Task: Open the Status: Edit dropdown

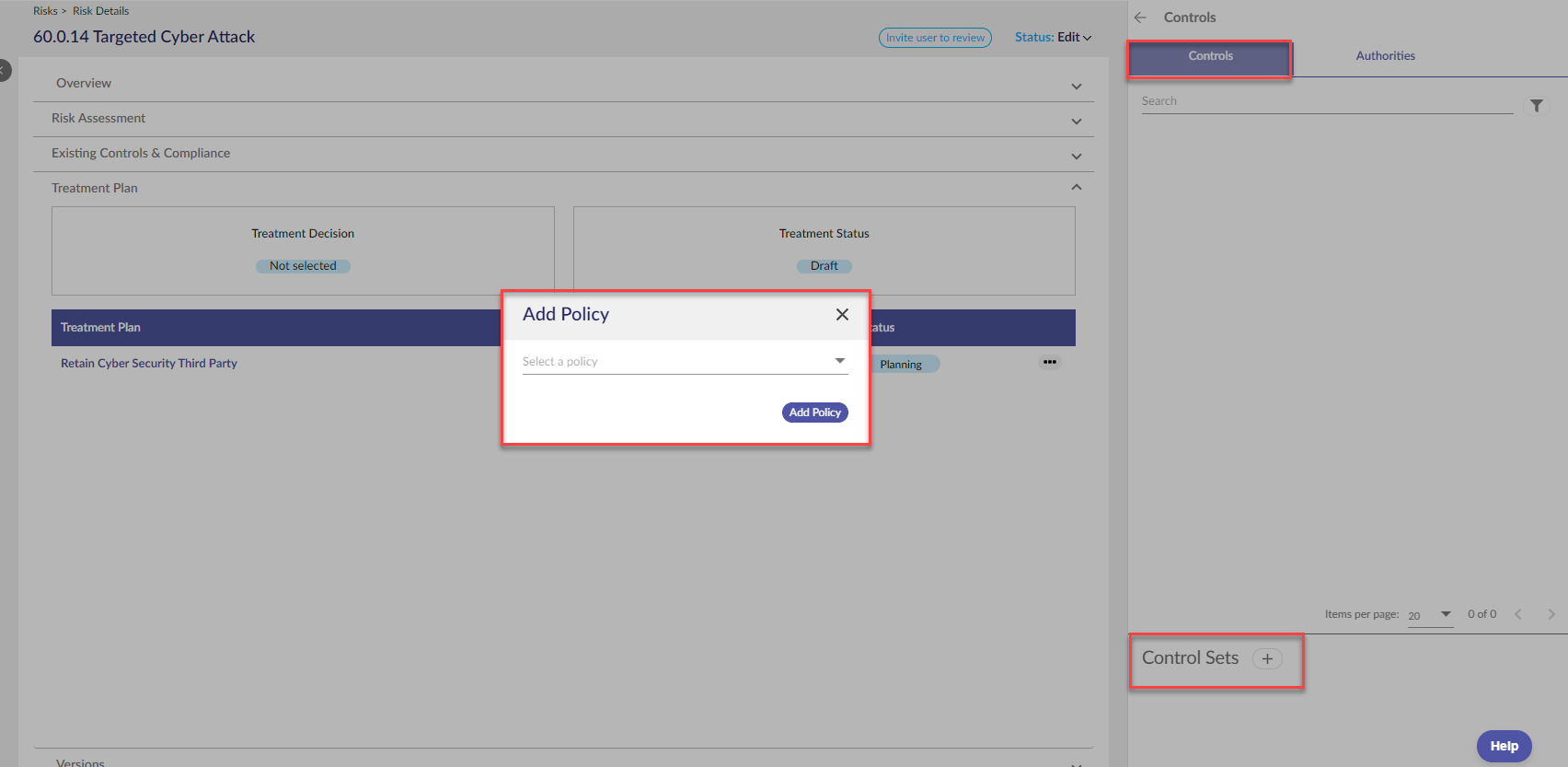Action: click(1053, 38)
